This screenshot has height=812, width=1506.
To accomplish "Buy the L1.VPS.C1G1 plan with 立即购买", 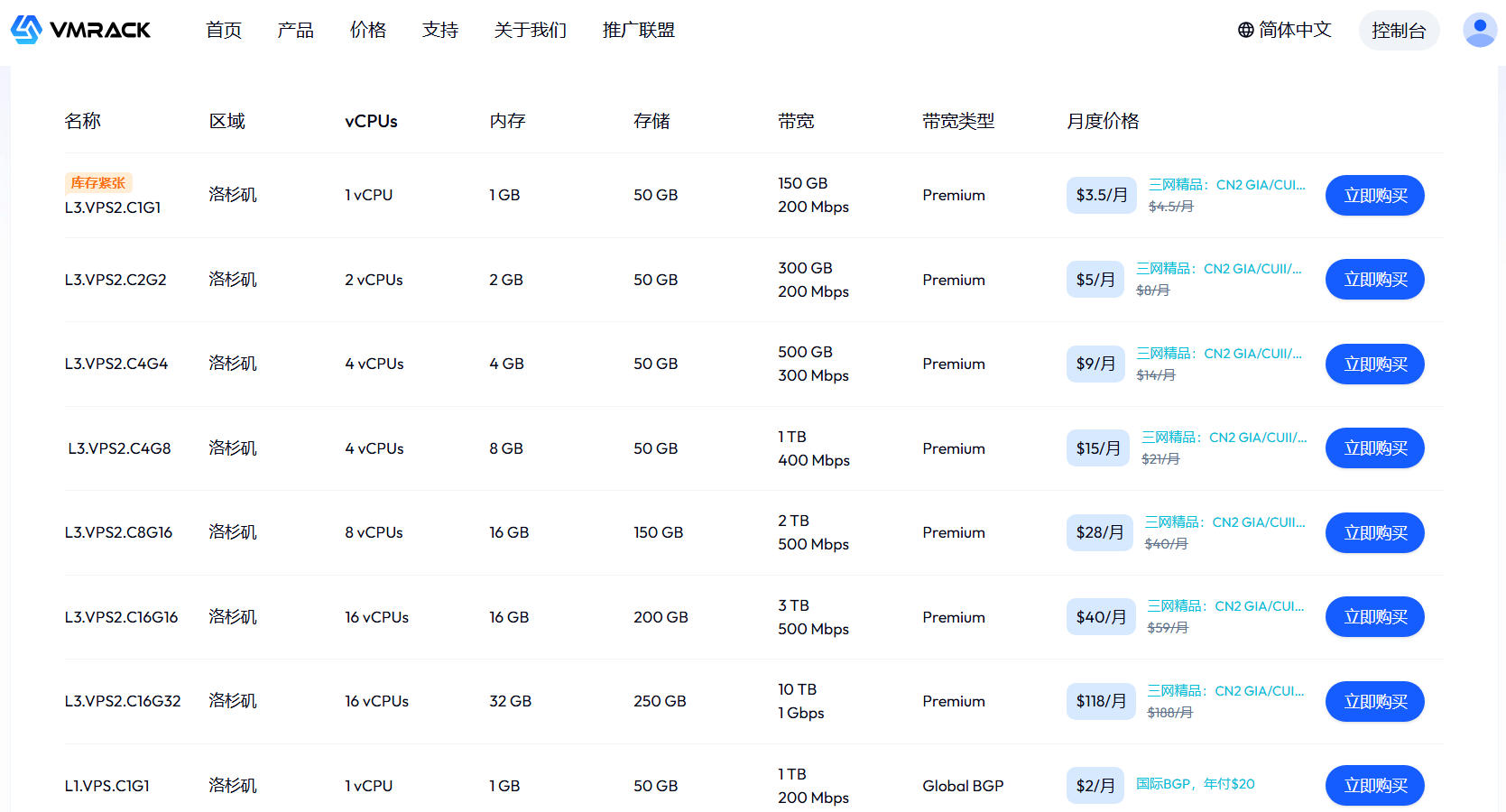I will pos(1375,786).
